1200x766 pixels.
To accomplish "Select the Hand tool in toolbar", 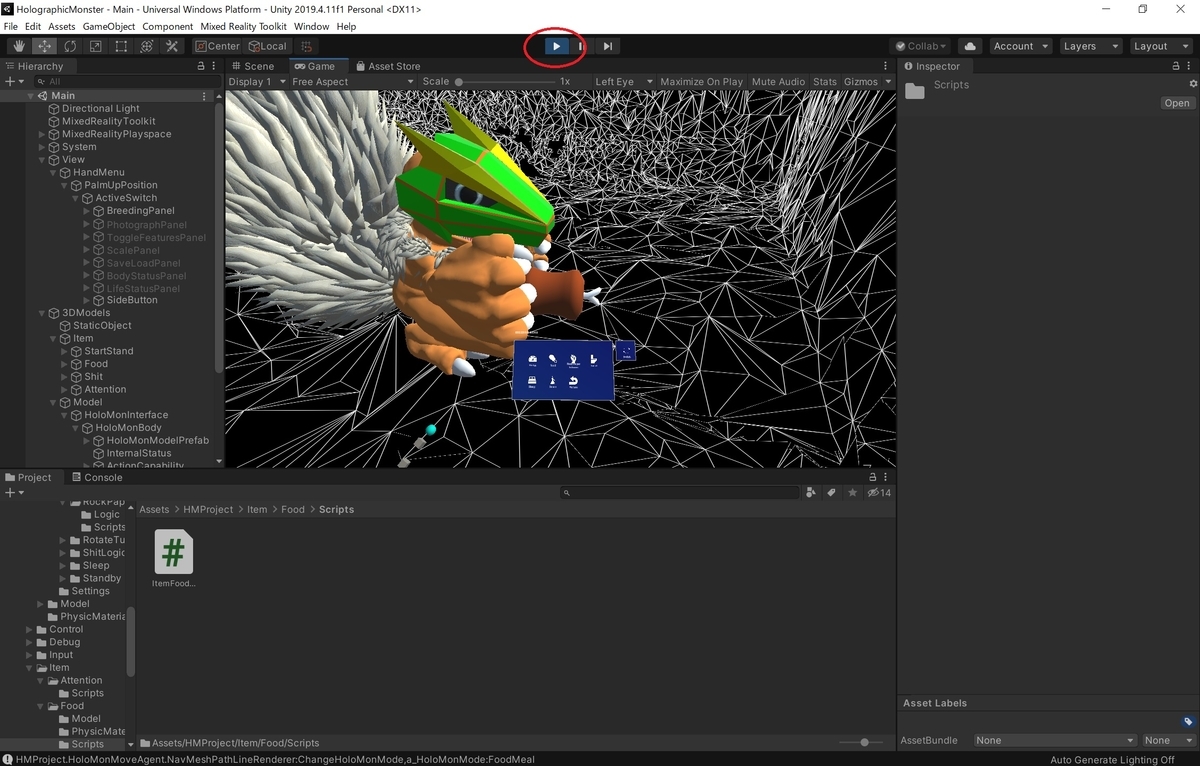I will [19, 46].
